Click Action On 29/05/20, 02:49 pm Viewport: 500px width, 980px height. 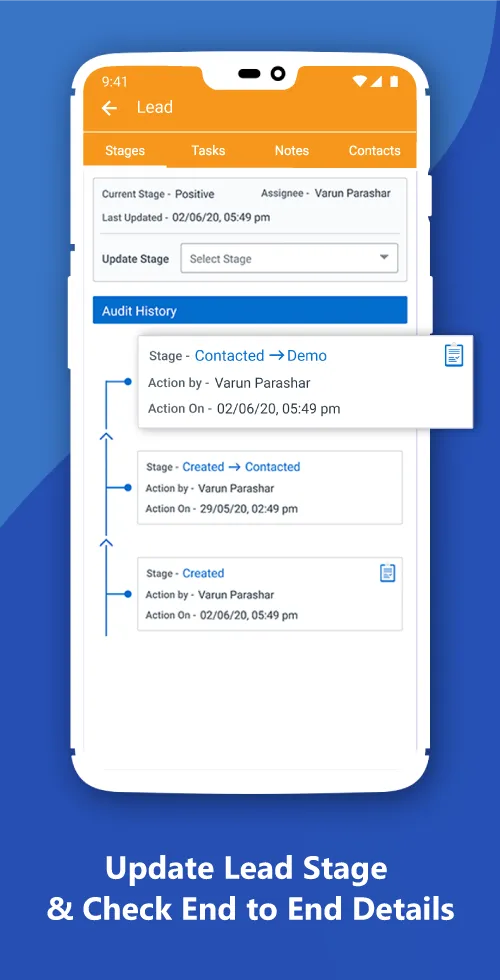click(x=249, y=509)
